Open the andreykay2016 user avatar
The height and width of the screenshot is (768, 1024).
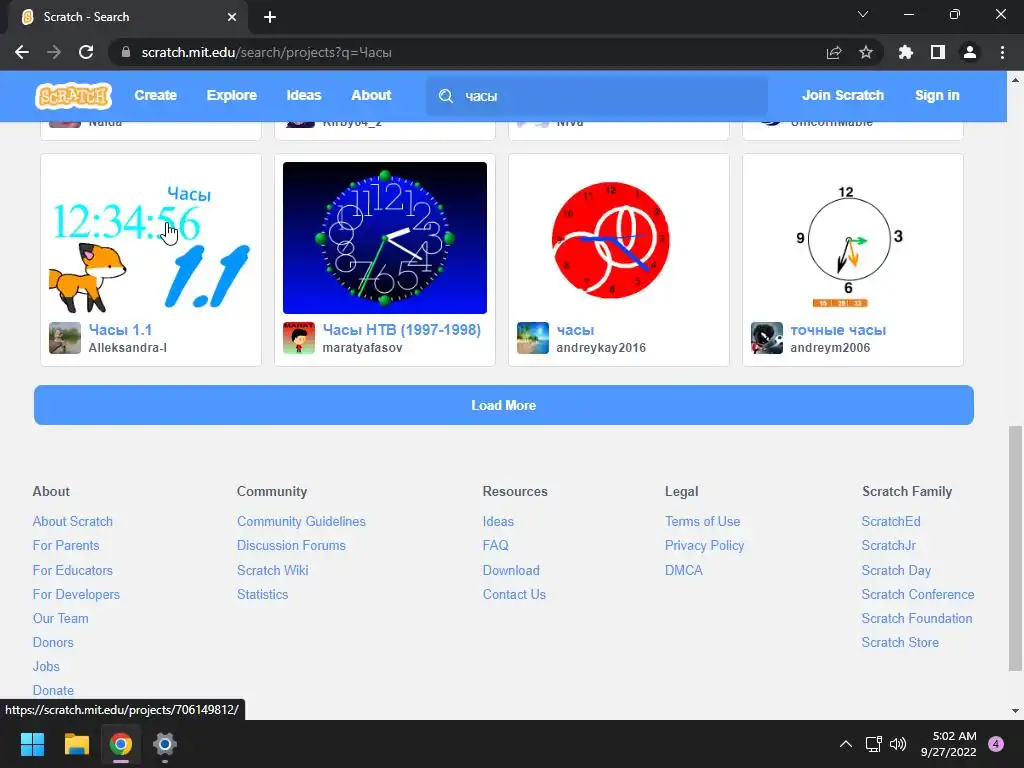(533, 338)
